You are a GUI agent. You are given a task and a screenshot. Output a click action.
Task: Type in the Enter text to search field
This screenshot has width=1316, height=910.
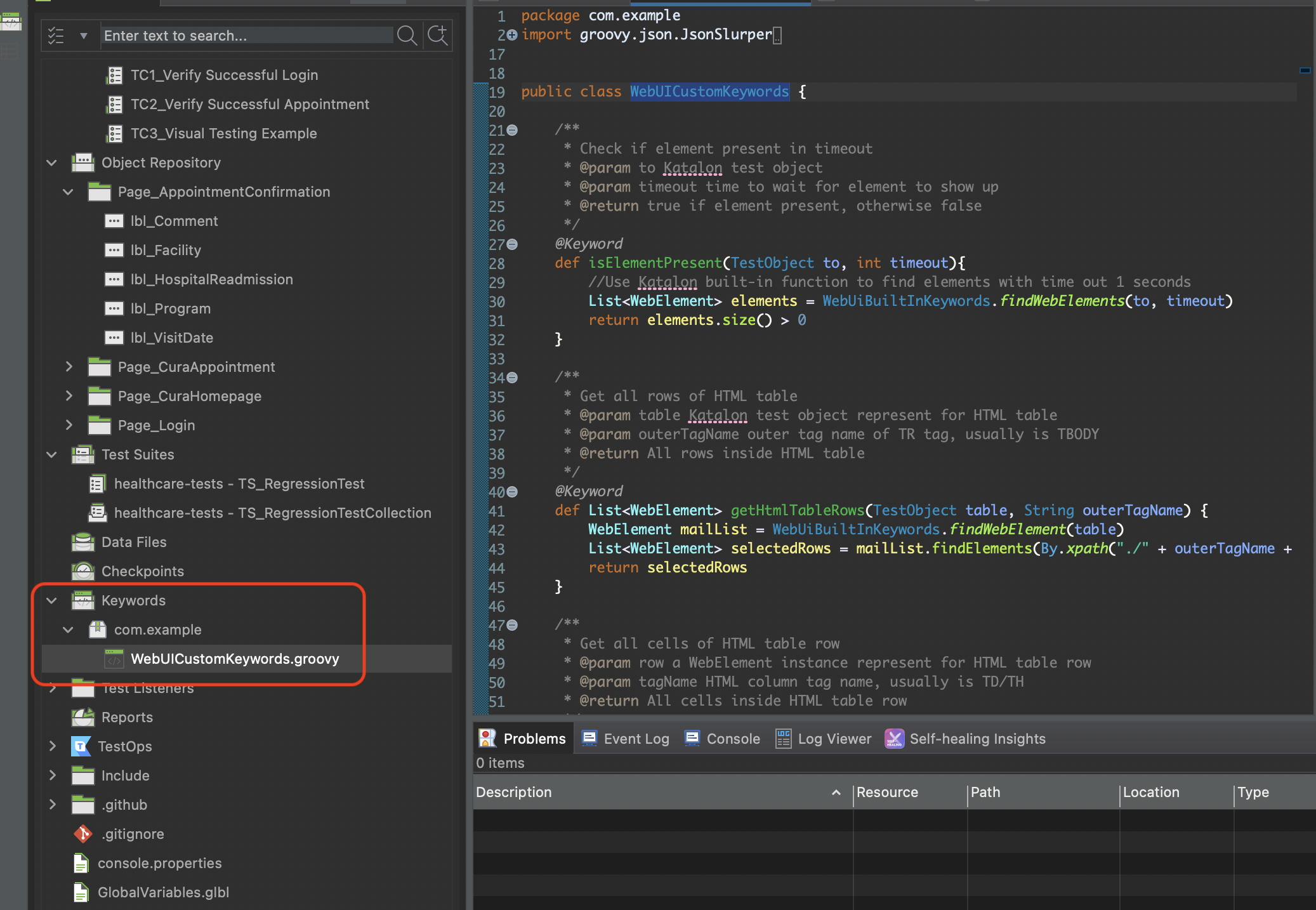click(x=247, y=36)
